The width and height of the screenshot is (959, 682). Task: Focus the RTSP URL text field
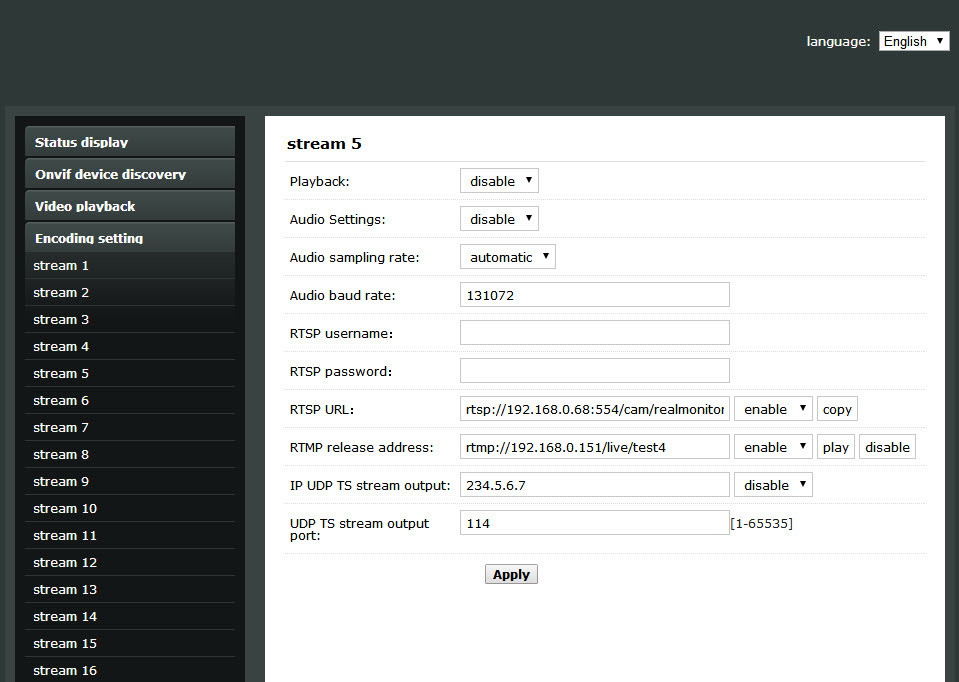(x=594, y=409)
